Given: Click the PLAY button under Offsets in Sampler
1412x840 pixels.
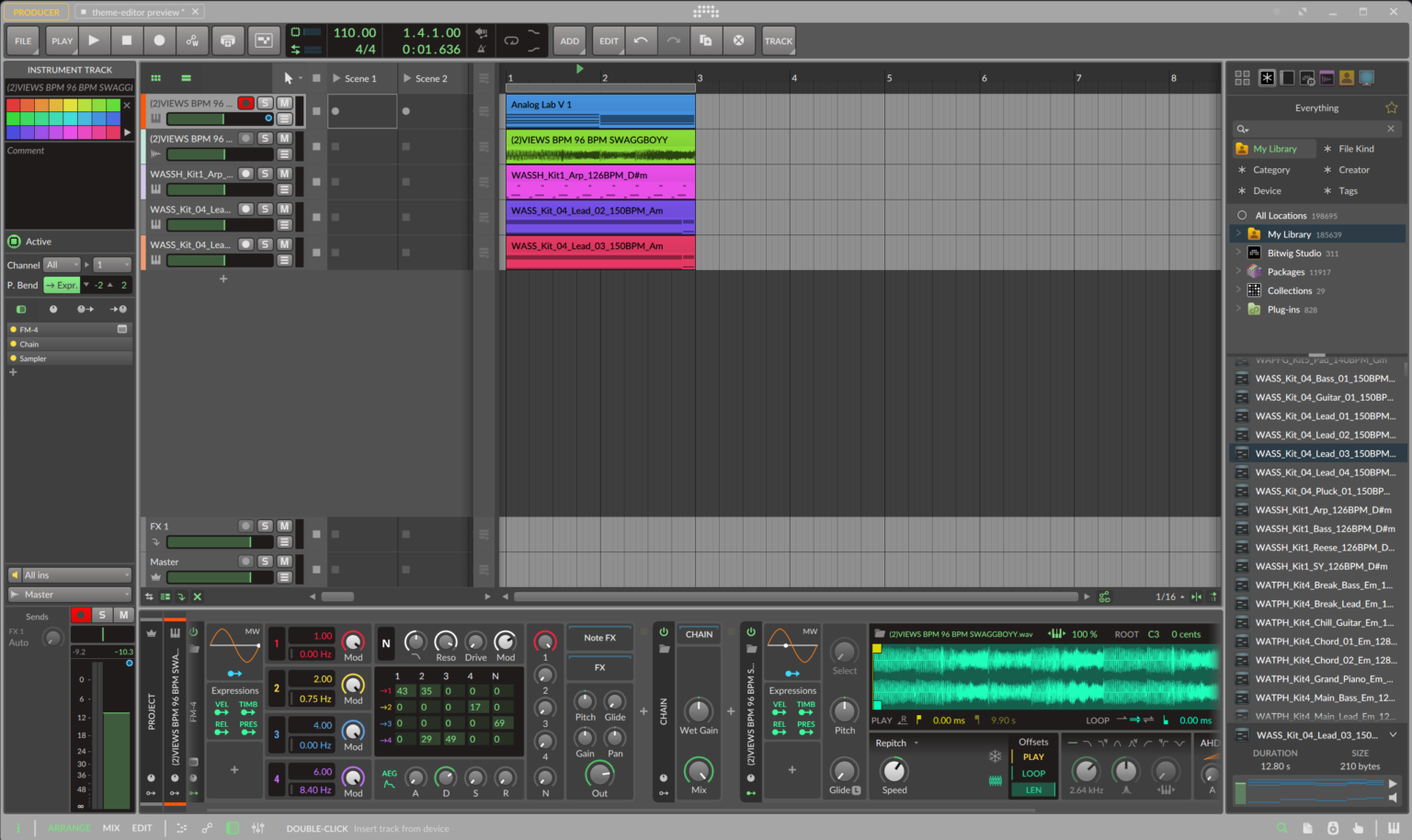Looking at the screenshot, I should click(1032, 756).
